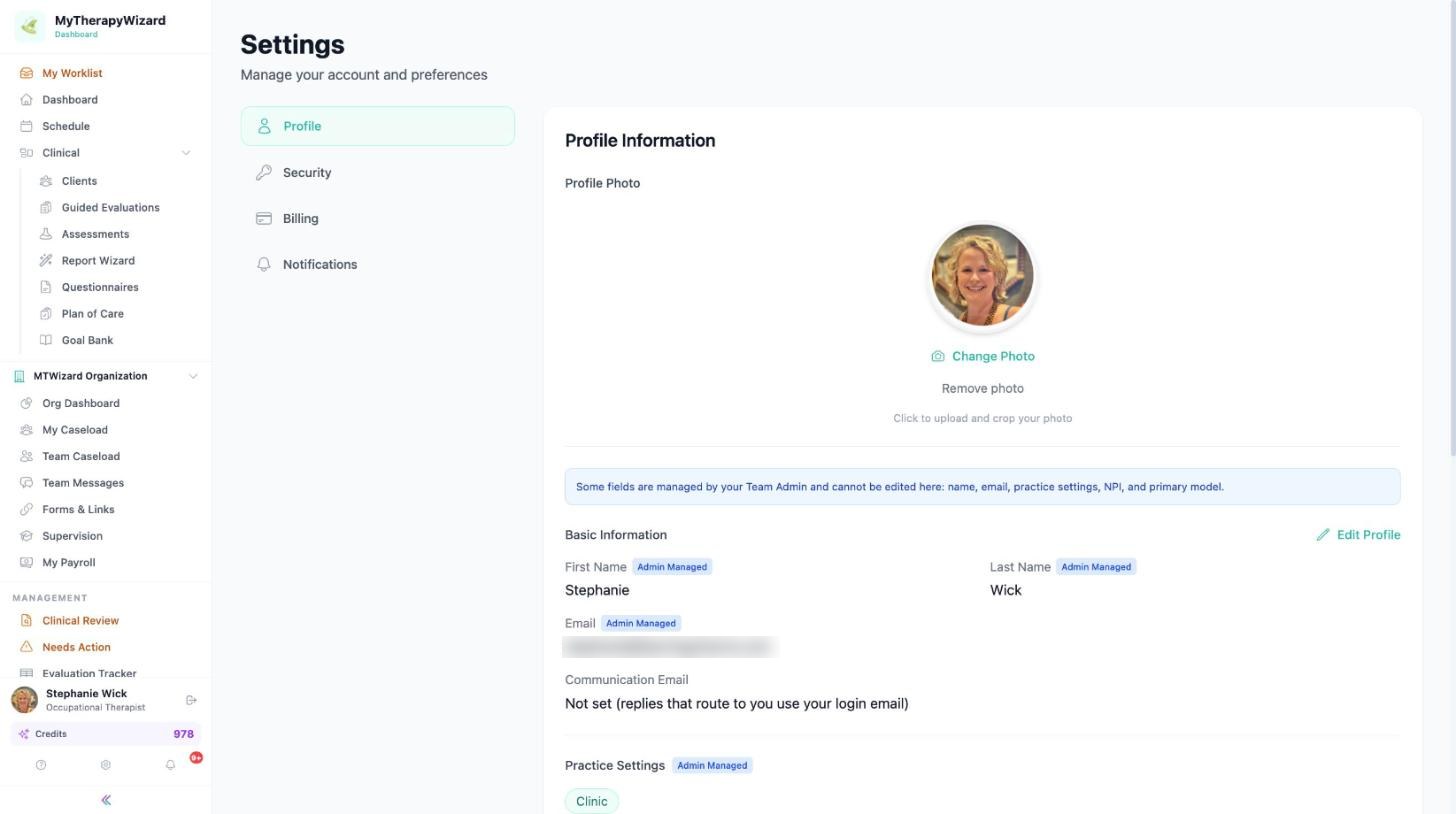Select the Profile settings tab
The width and height of the screenshot is (1456, 814).
tap(378, 126)
